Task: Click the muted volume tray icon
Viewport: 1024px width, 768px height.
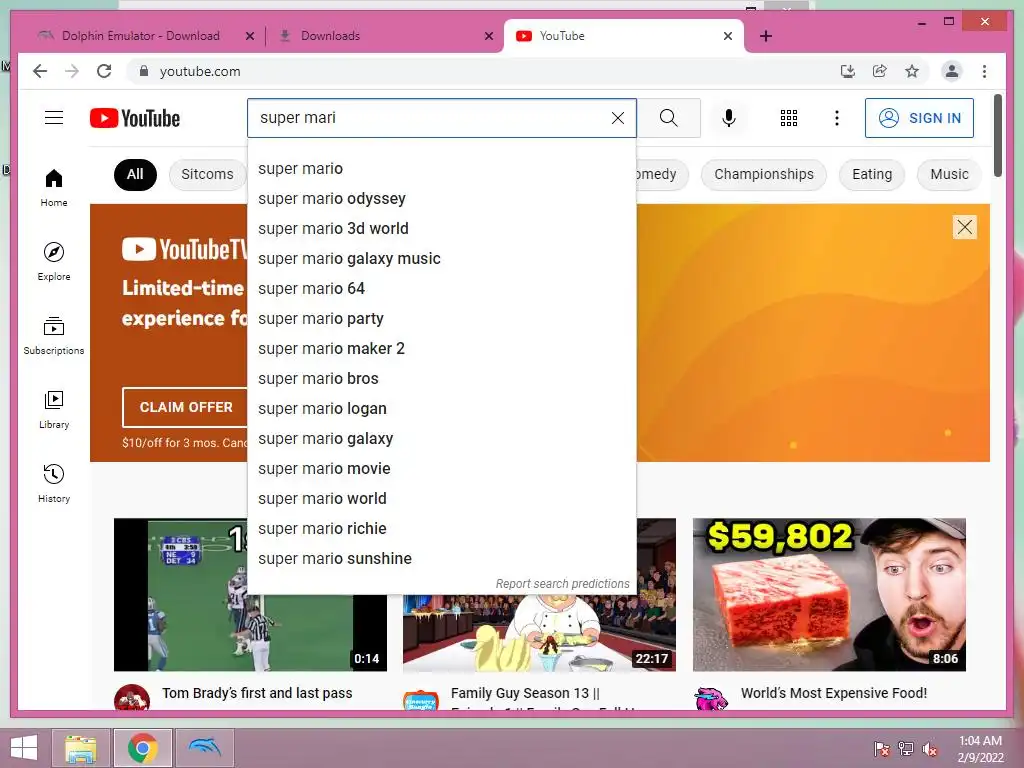Action: (929, 748)
